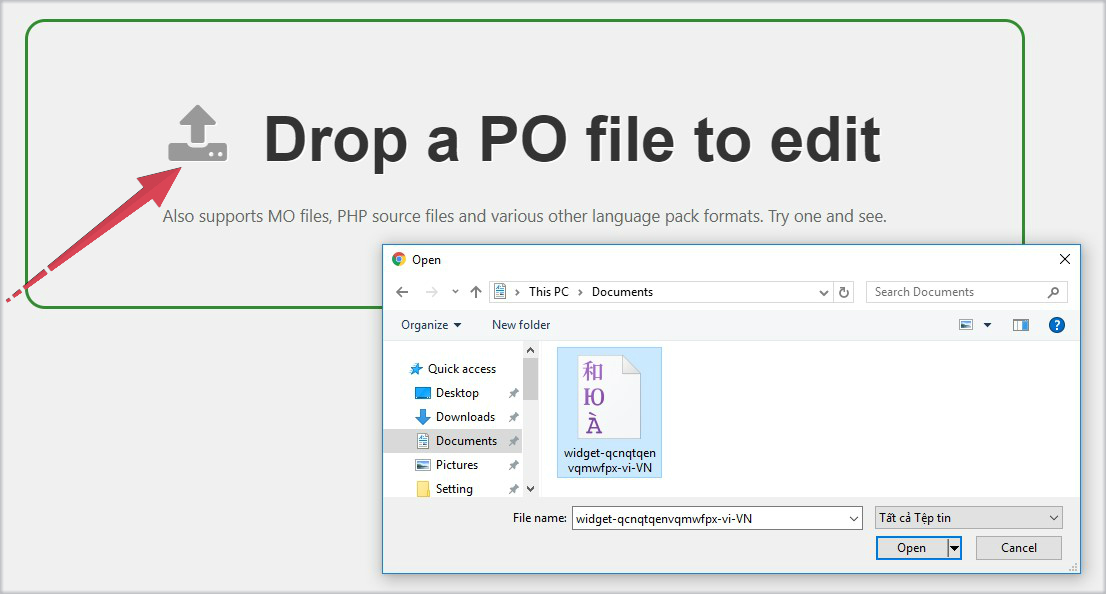
Task: Expand the address bar history dropdown
Action: (824, 292)
